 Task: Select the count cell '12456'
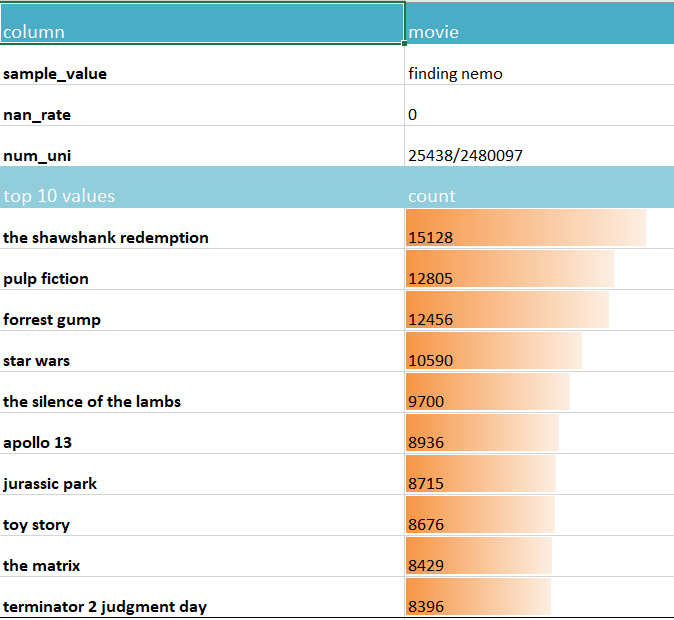tap(539, 310)
